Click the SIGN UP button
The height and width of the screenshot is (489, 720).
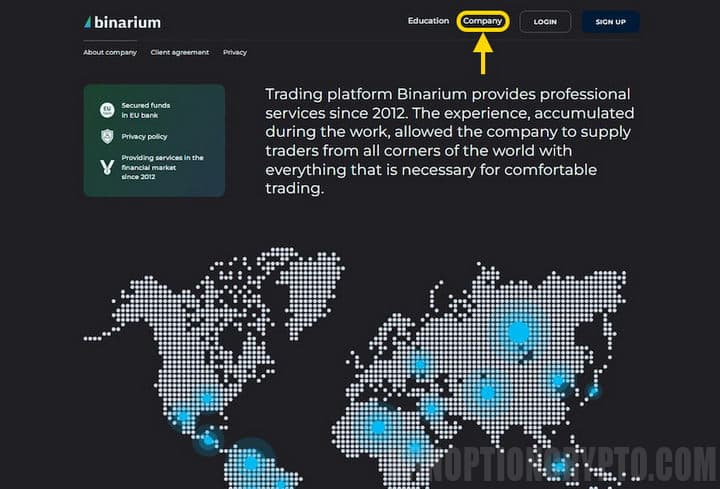[610, 22]
